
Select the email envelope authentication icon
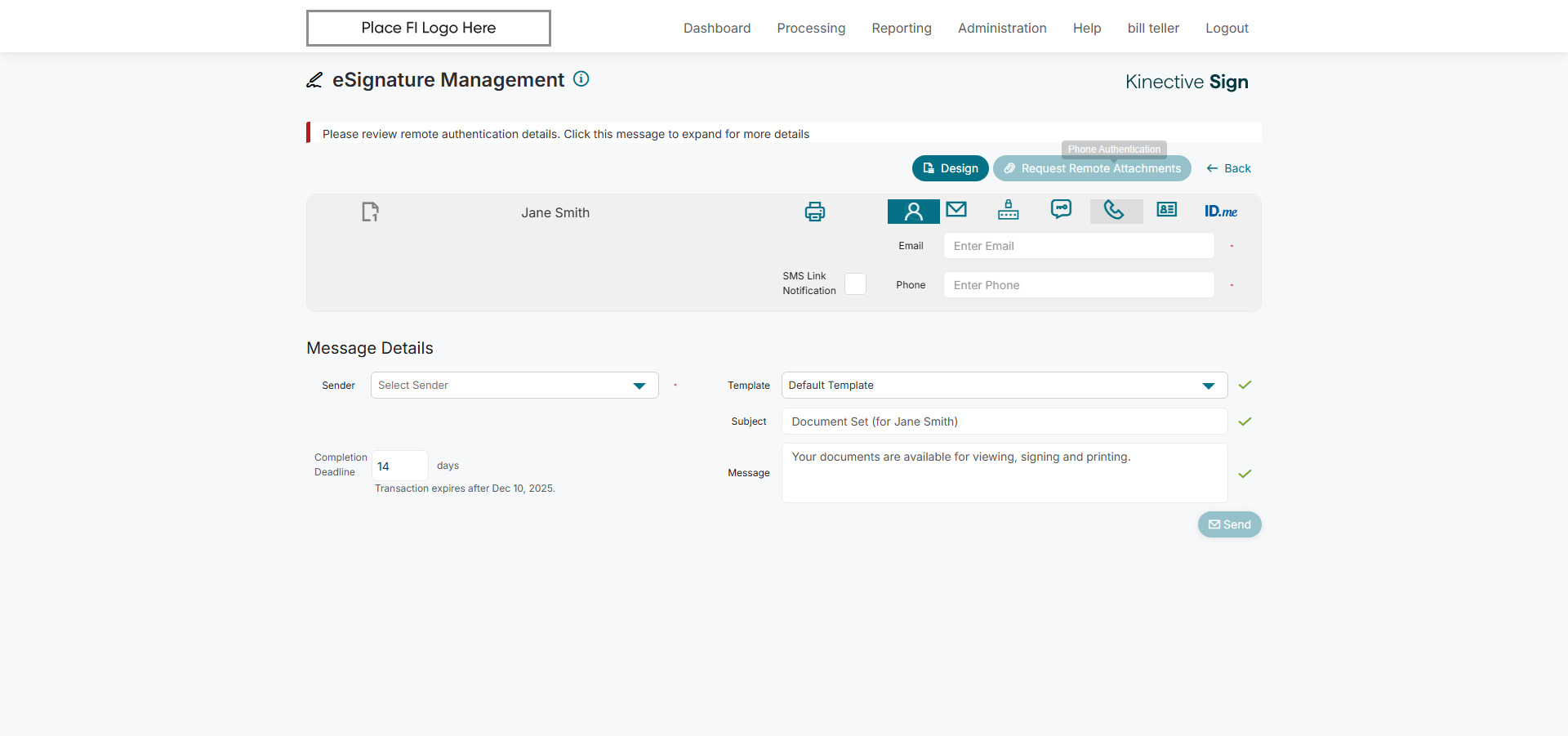pos(956,210)
